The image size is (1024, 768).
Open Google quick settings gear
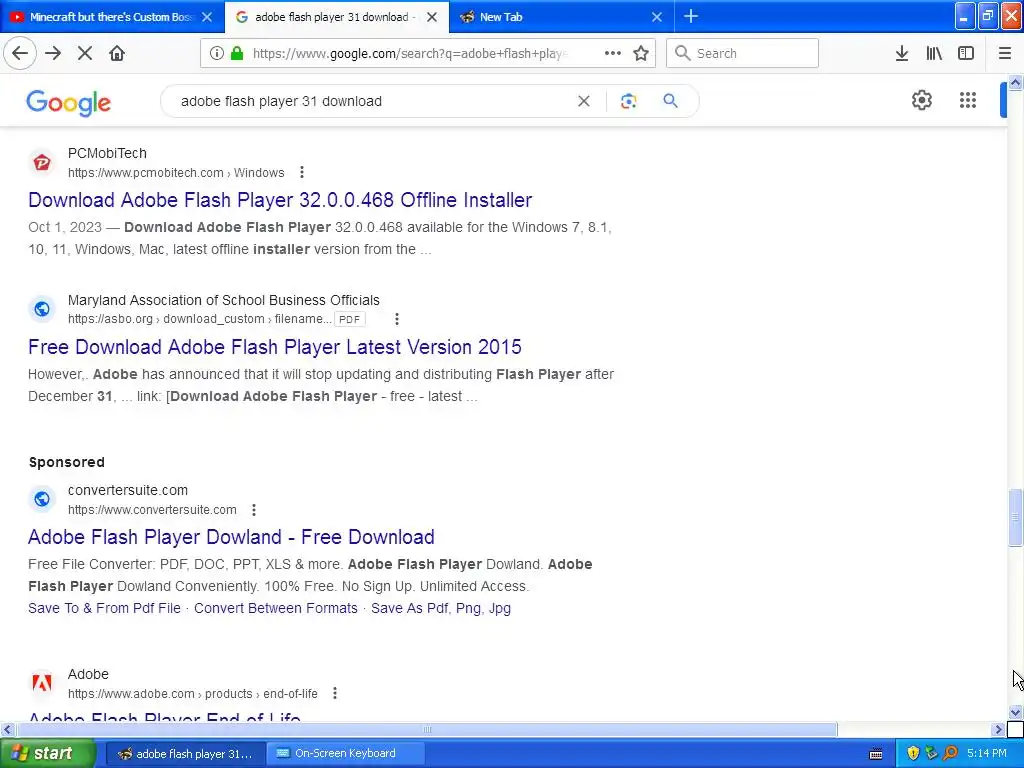pyautogui.click(x=921, y=100)
